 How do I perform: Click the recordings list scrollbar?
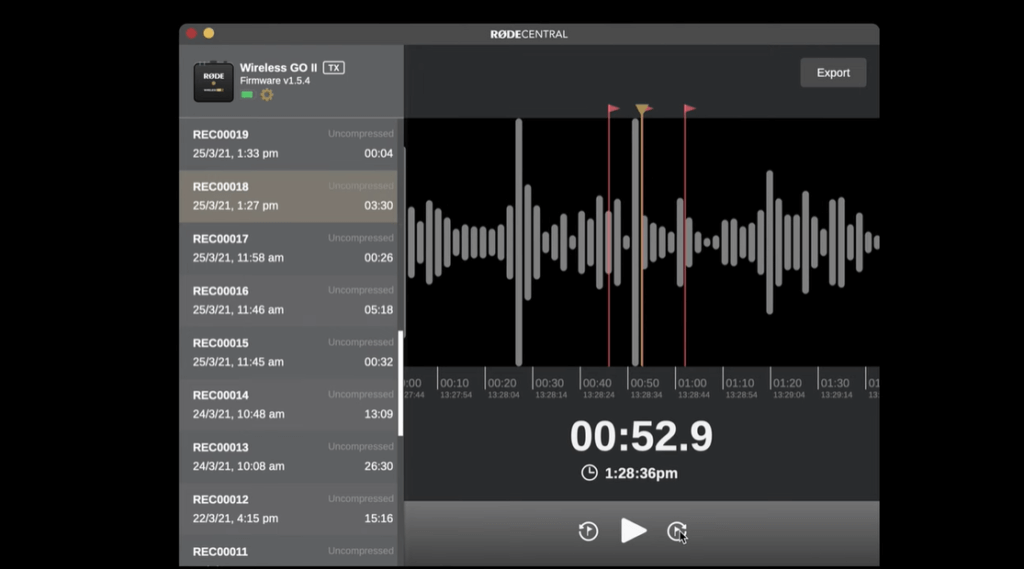pyautogui.click(x=400, y=383)
